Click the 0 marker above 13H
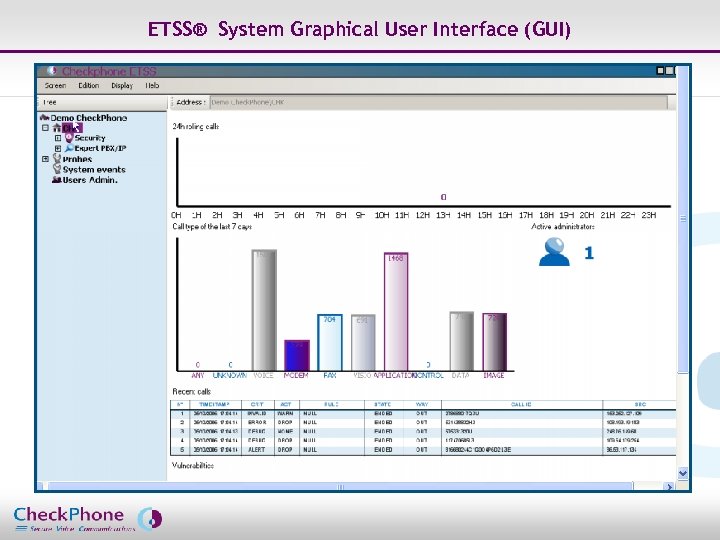The width and height of the screenshot is (720, 540). (443, 197)
